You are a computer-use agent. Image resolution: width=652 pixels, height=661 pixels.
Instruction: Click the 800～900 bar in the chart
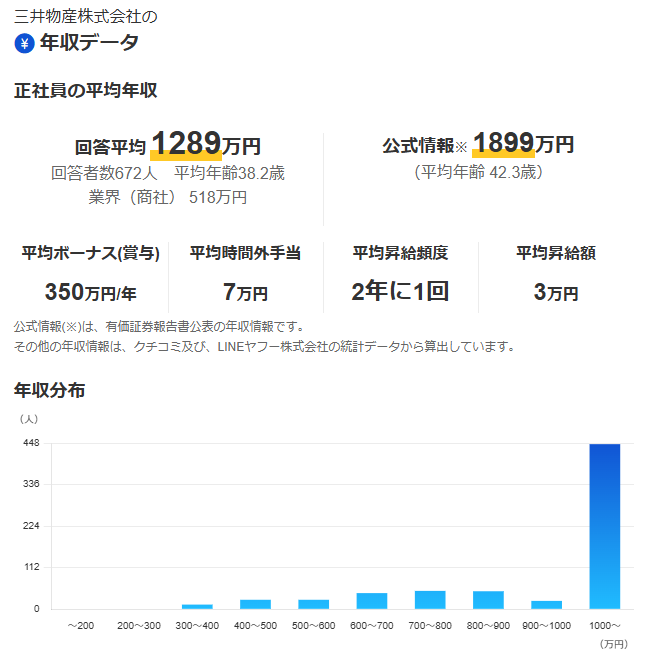pos(488,600)
